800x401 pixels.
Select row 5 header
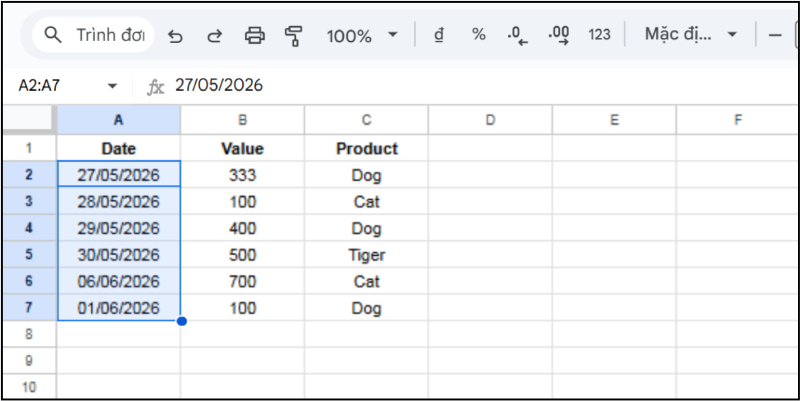point(29,255)
